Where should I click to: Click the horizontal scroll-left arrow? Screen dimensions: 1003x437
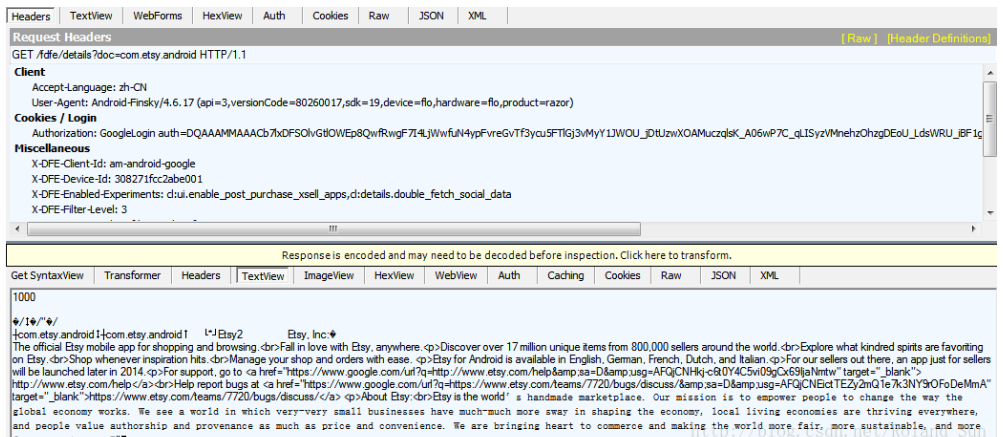click(x=17, y=228)
